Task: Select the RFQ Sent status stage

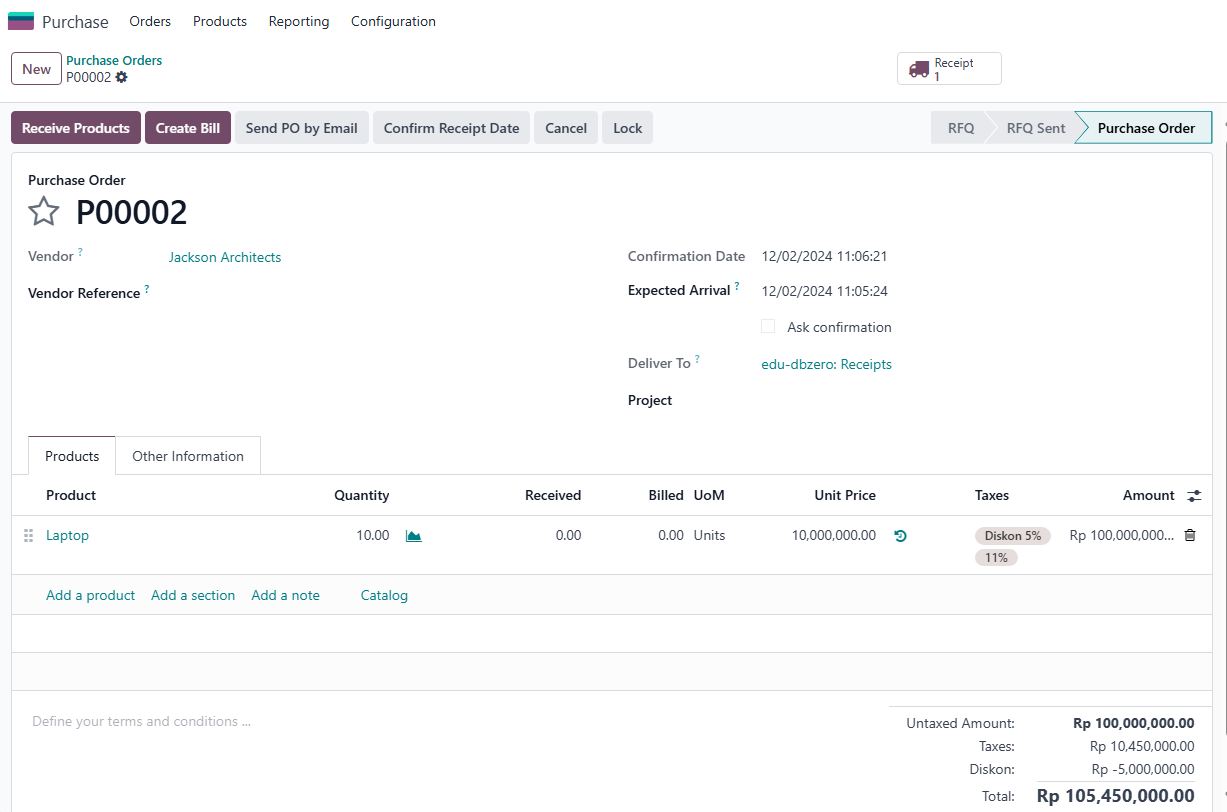Action: point(1036,128)
